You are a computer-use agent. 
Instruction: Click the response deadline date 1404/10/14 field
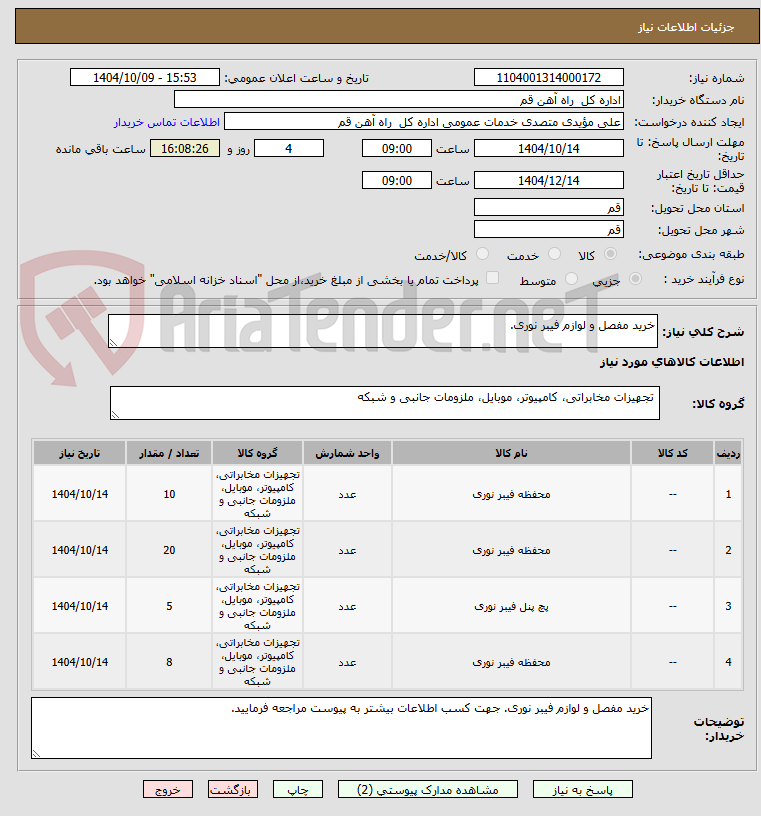[549, 149]
